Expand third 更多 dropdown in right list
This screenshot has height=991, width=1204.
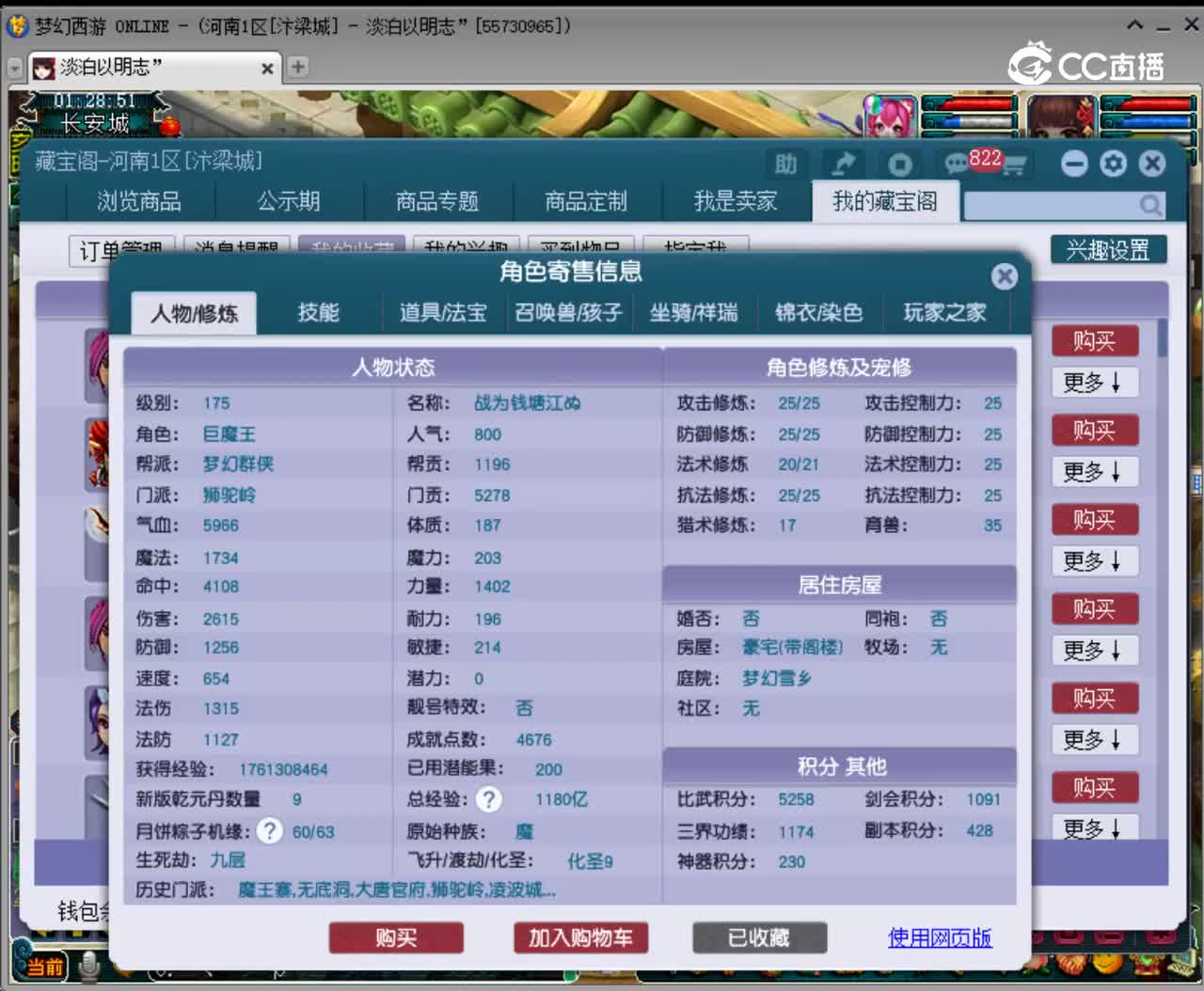(x=1095, y=560)
